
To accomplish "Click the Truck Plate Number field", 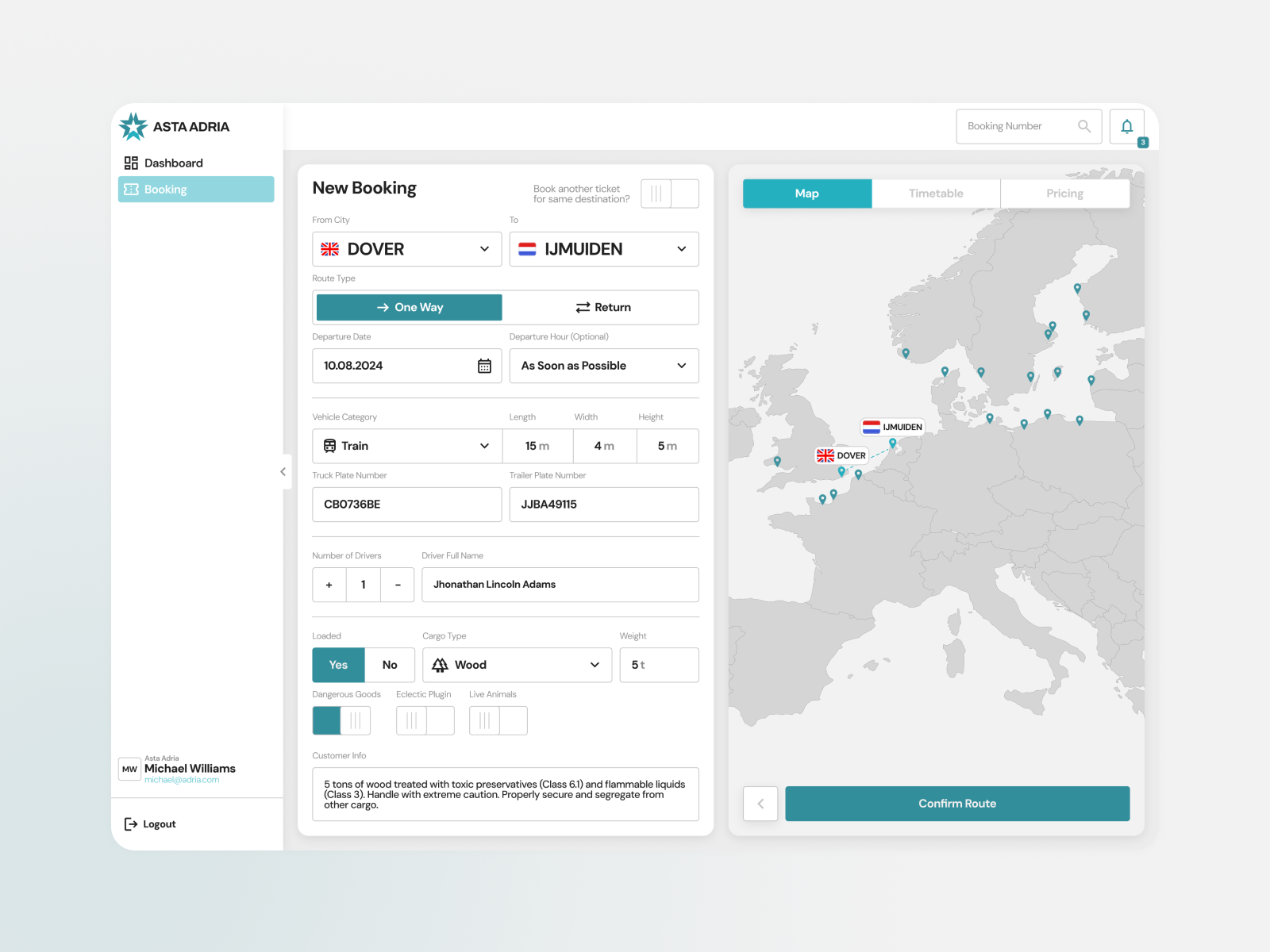I will 407,505.
